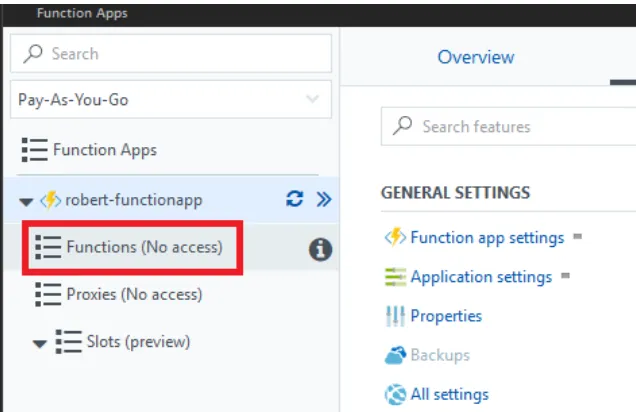Open the Function app settings link
This screenshot has height=412, width=636.
click(487, 238)
